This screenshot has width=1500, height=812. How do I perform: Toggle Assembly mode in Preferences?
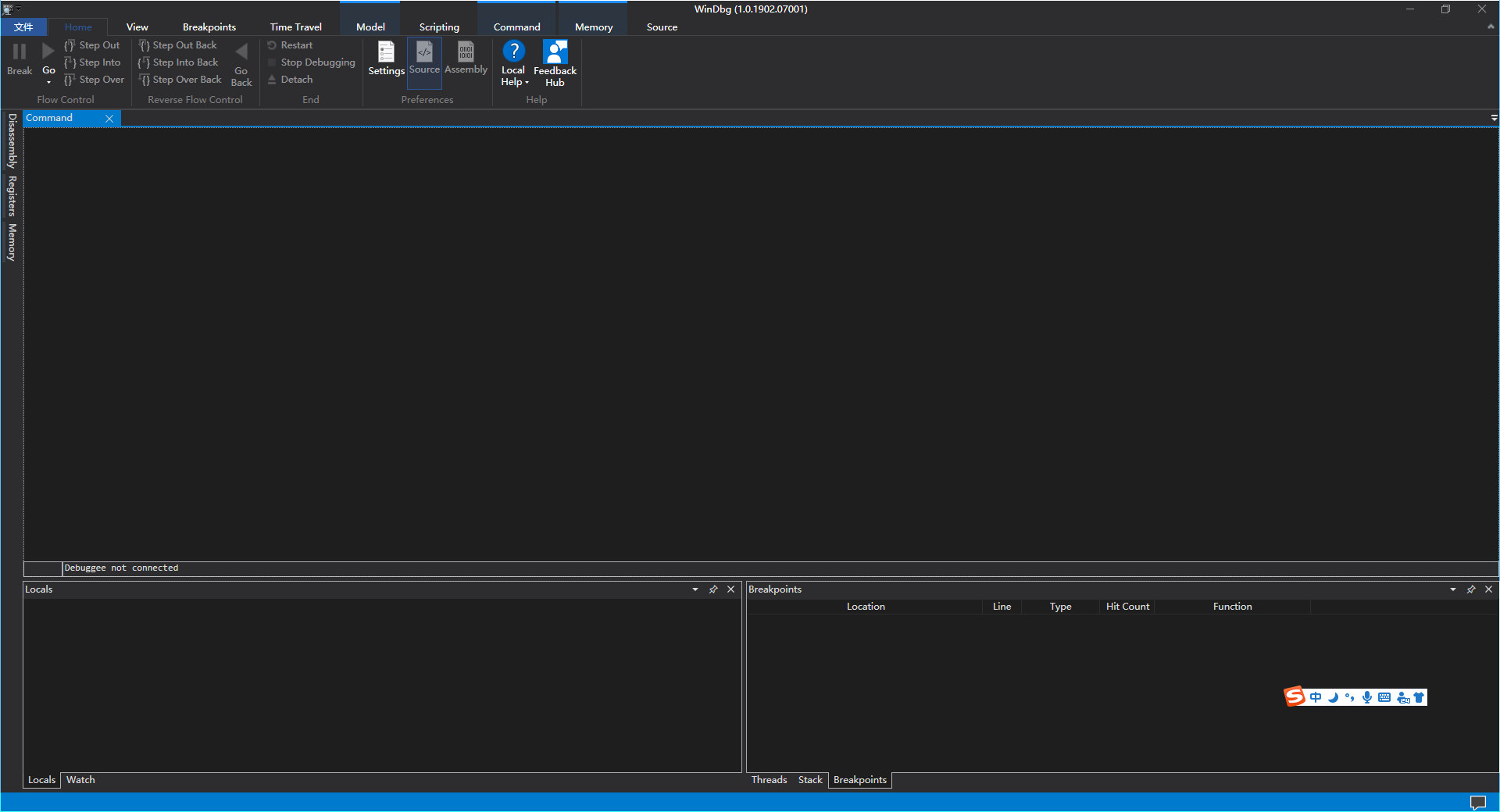[466, 53]
